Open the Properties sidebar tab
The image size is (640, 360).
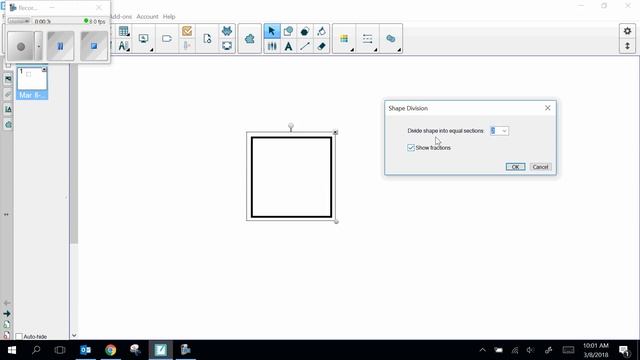8,109
